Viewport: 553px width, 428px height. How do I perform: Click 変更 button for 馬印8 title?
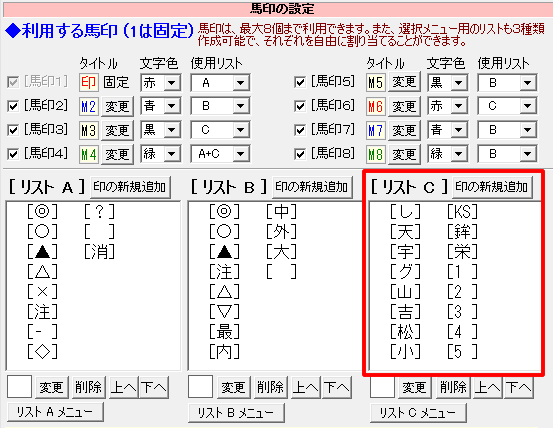[404, 154]
